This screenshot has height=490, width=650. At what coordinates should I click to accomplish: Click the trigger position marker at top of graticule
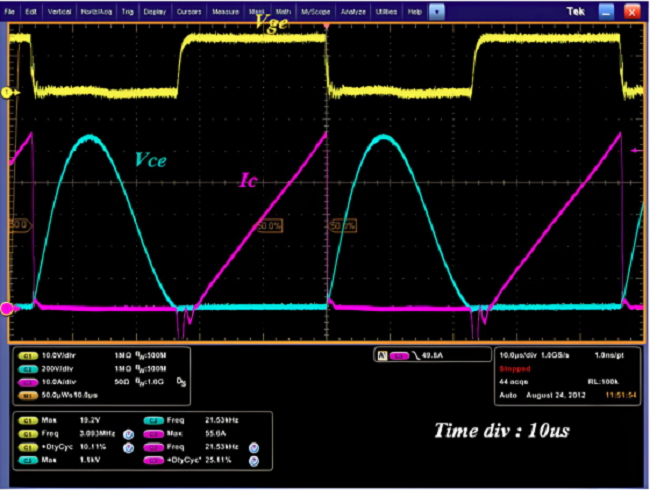tap(326, 26)
